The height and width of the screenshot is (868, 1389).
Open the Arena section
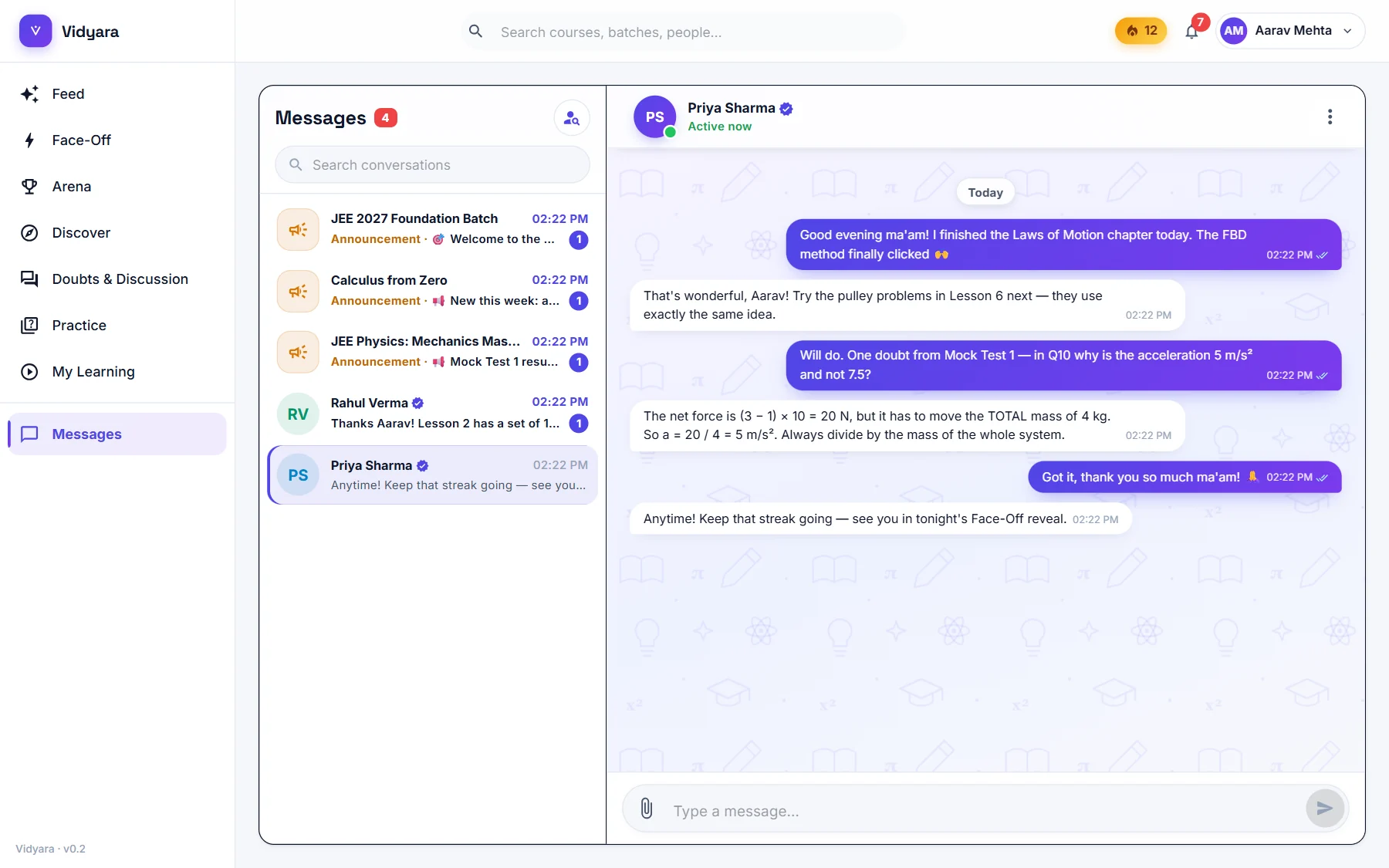(x=117, y=187)
